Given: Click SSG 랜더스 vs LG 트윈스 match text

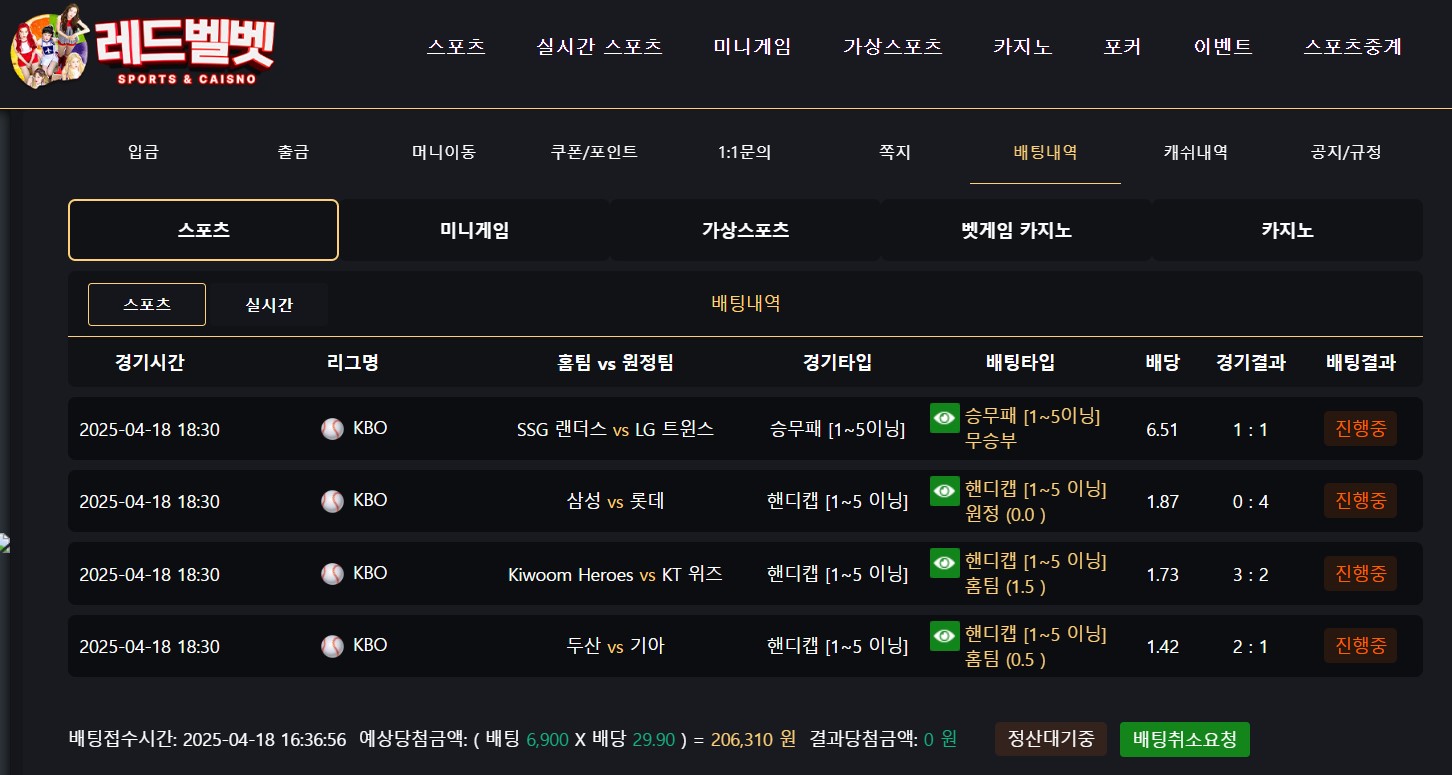Looking at the screenshot, I should [x=615, y=430].
